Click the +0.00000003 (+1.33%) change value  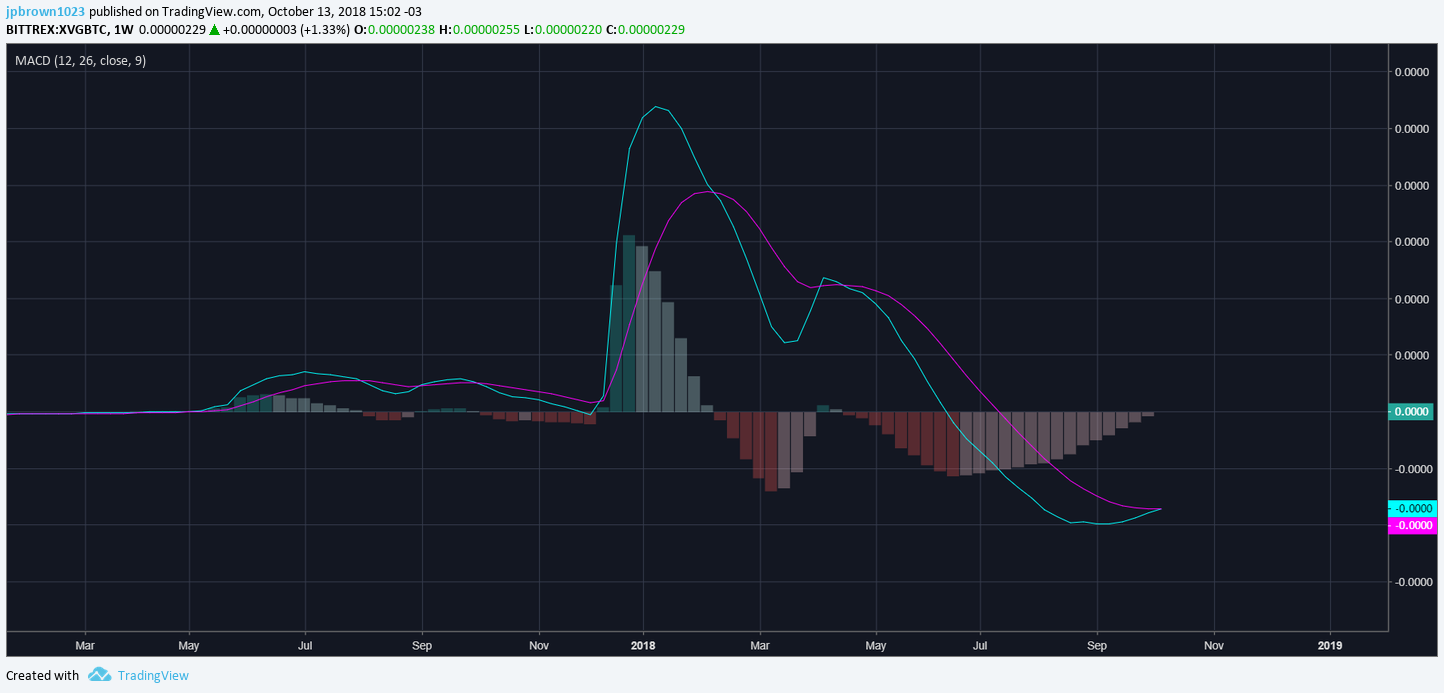pos(286,29)
